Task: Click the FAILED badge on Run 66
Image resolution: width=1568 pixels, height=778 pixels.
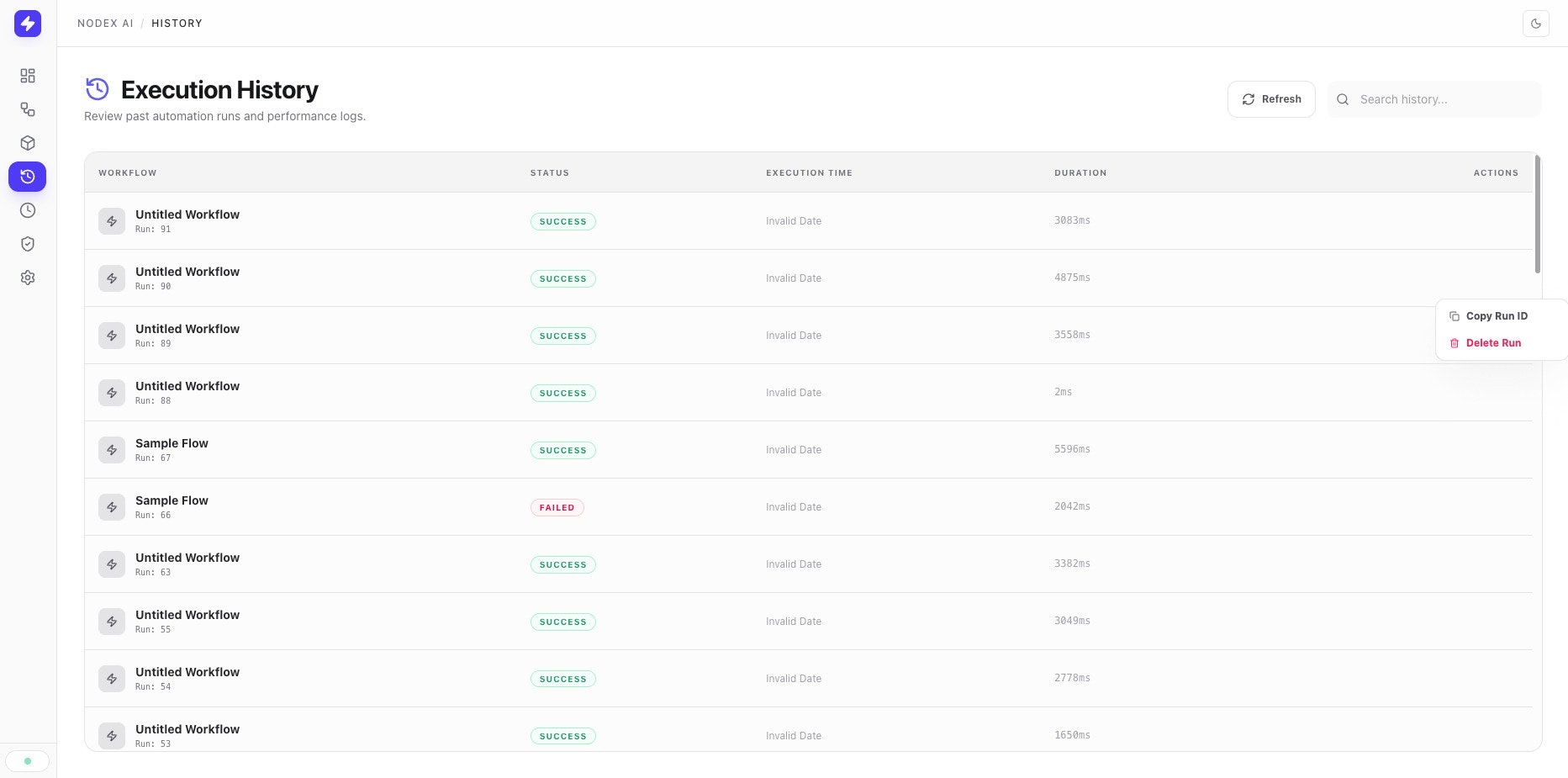Action: point(557,507)
